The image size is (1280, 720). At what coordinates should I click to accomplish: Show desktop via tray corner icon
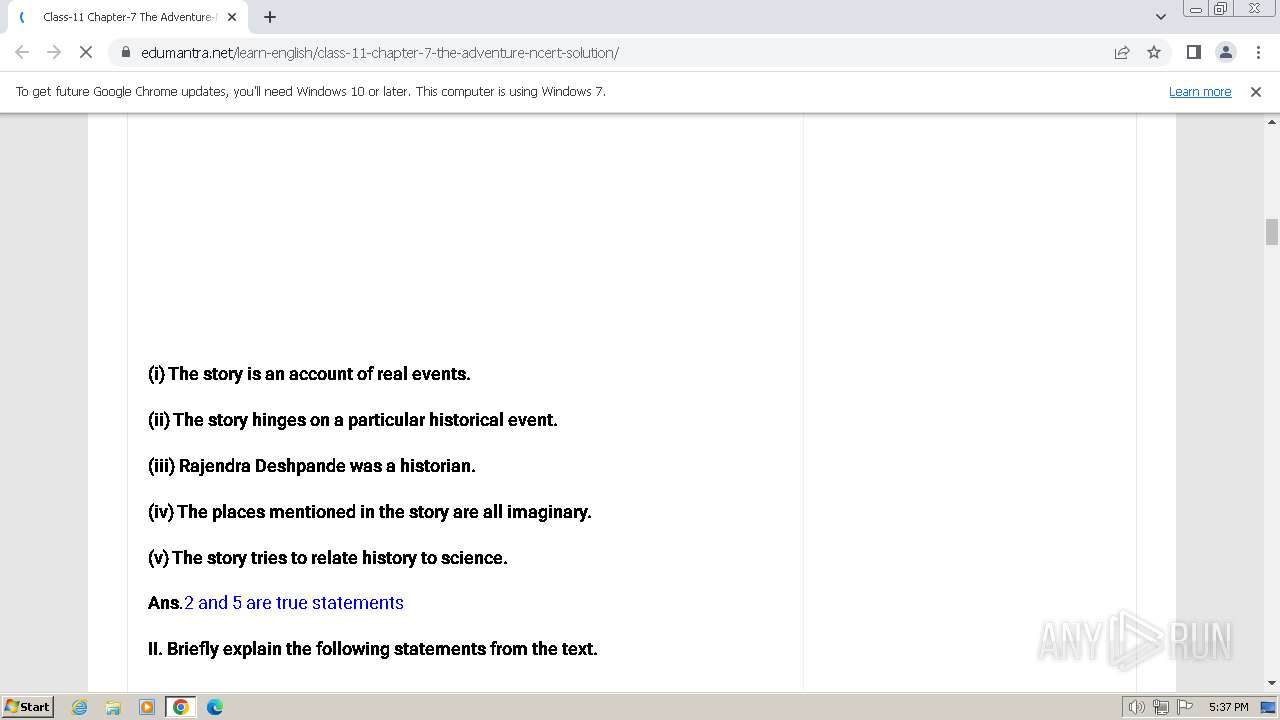click(1269, 707)
